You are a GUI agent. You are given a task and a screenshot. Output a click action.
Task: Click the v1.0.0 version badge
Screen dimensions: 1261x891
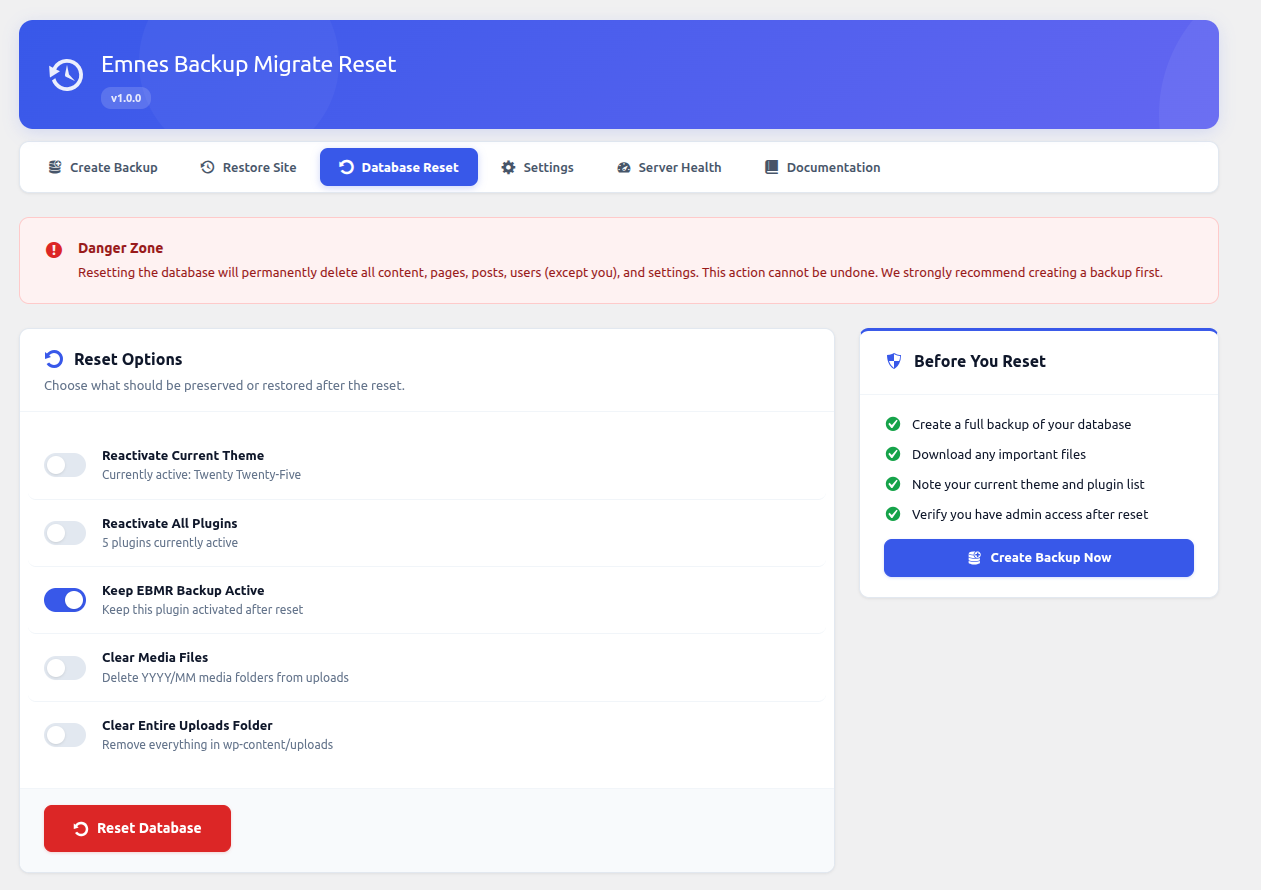point(126,97)
